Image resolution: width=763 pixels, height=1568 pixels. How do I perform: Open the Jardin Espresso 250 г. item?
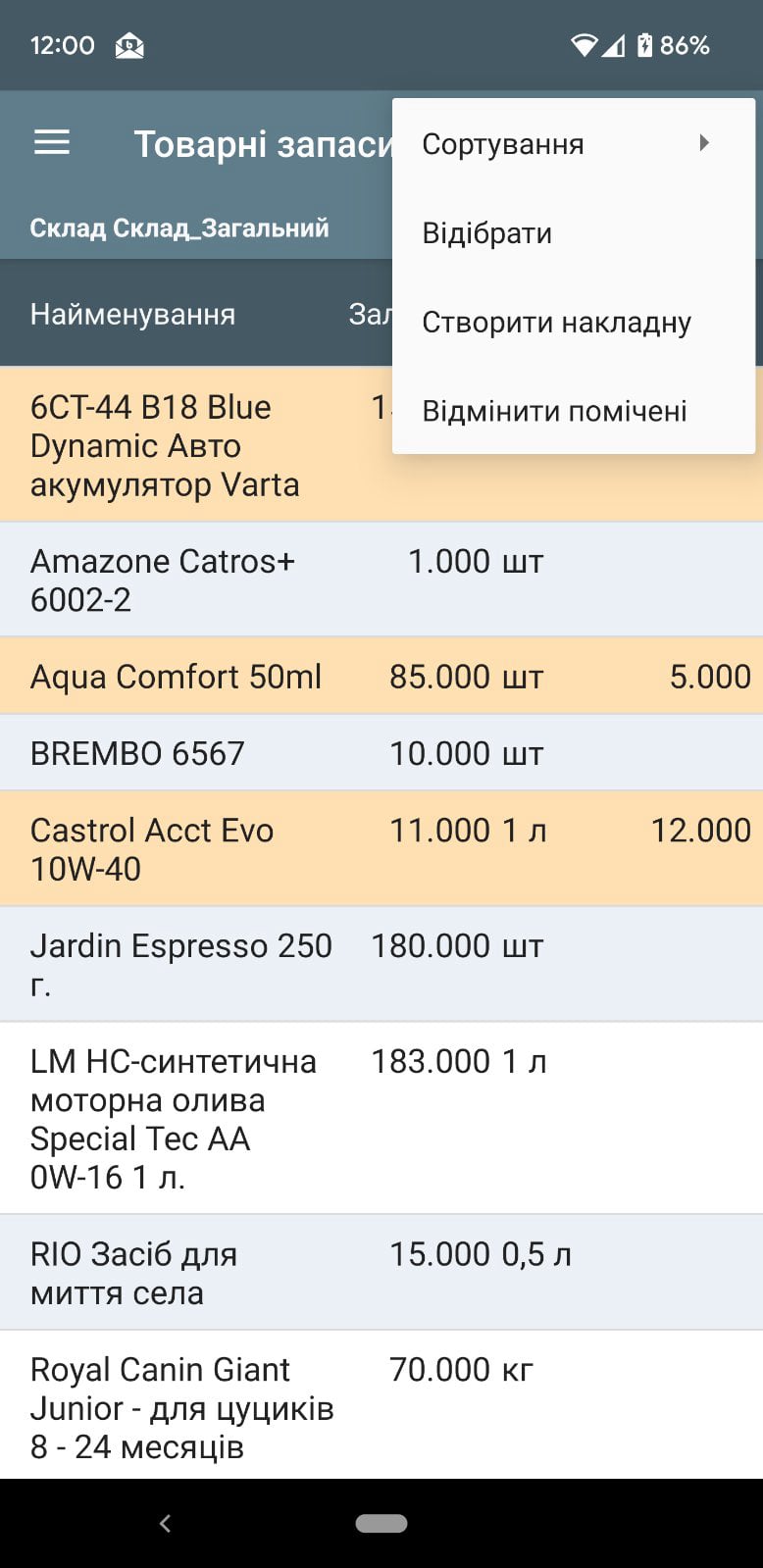(x=381, y=965)
